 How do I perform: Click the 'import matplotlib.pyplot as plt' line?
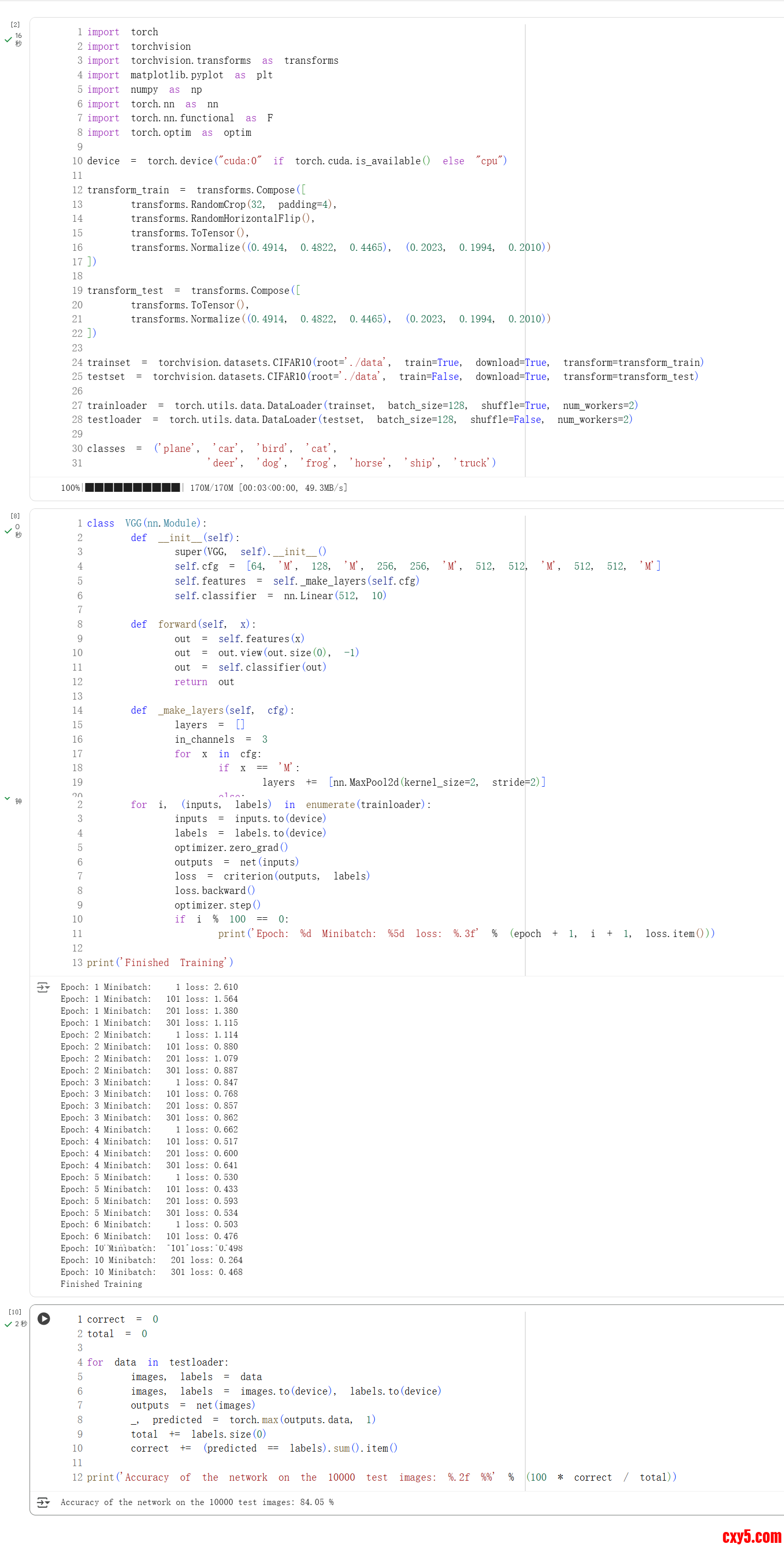coord(180,75)
